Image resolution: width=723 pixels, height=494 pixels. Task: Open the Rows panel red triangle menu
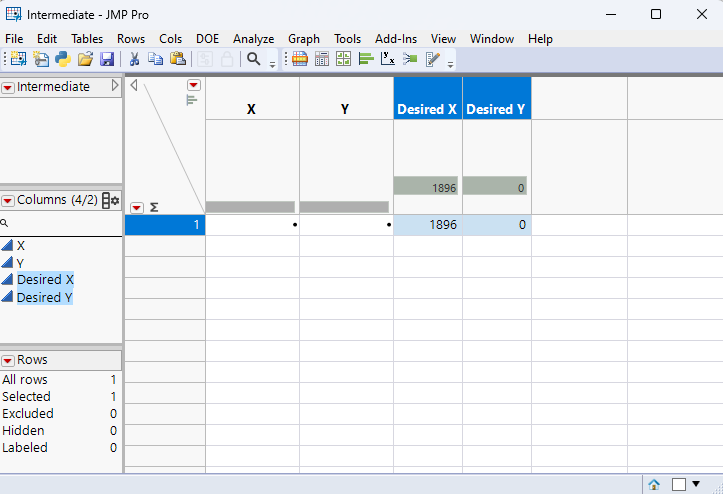pos(8,361)
